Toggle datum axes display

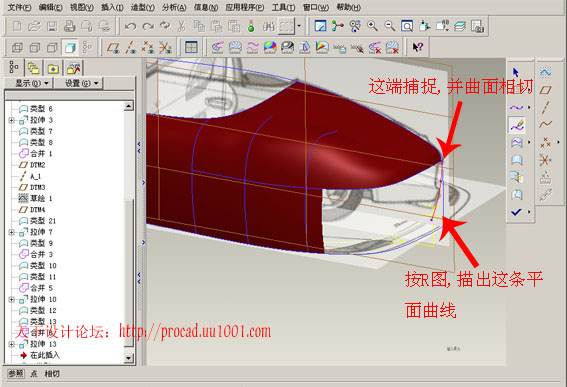(131, 47)
